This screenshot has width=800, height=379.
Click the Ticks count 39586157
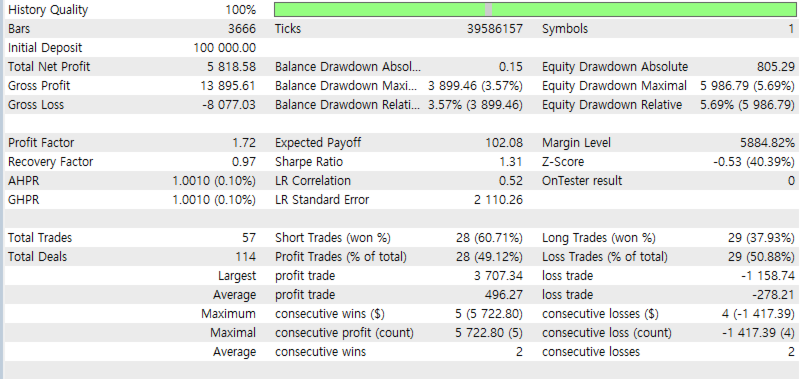pyautogui.click(x=495, y=29)
